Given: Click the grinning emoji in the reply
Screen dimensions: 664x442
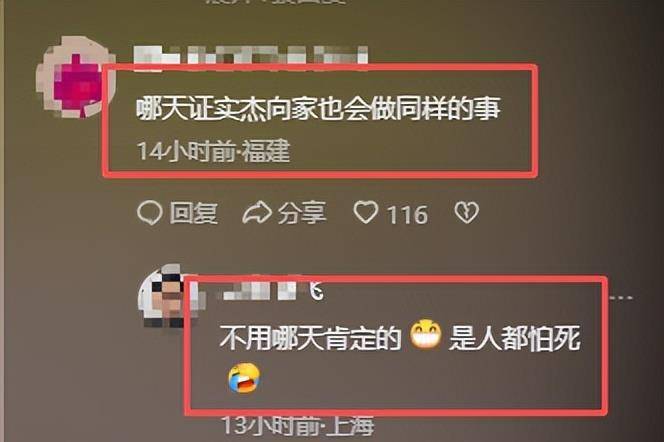Looking at the screenshot, I should (426, 334).
